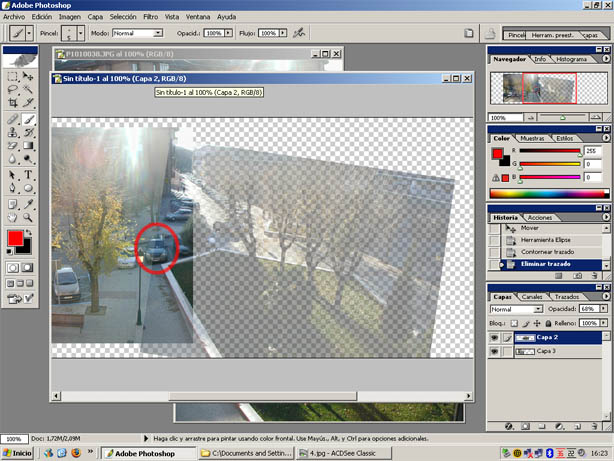Choose the Rectangular Marquee tool
This screenshot has width=614, height=461.
[x=12, y=76]
